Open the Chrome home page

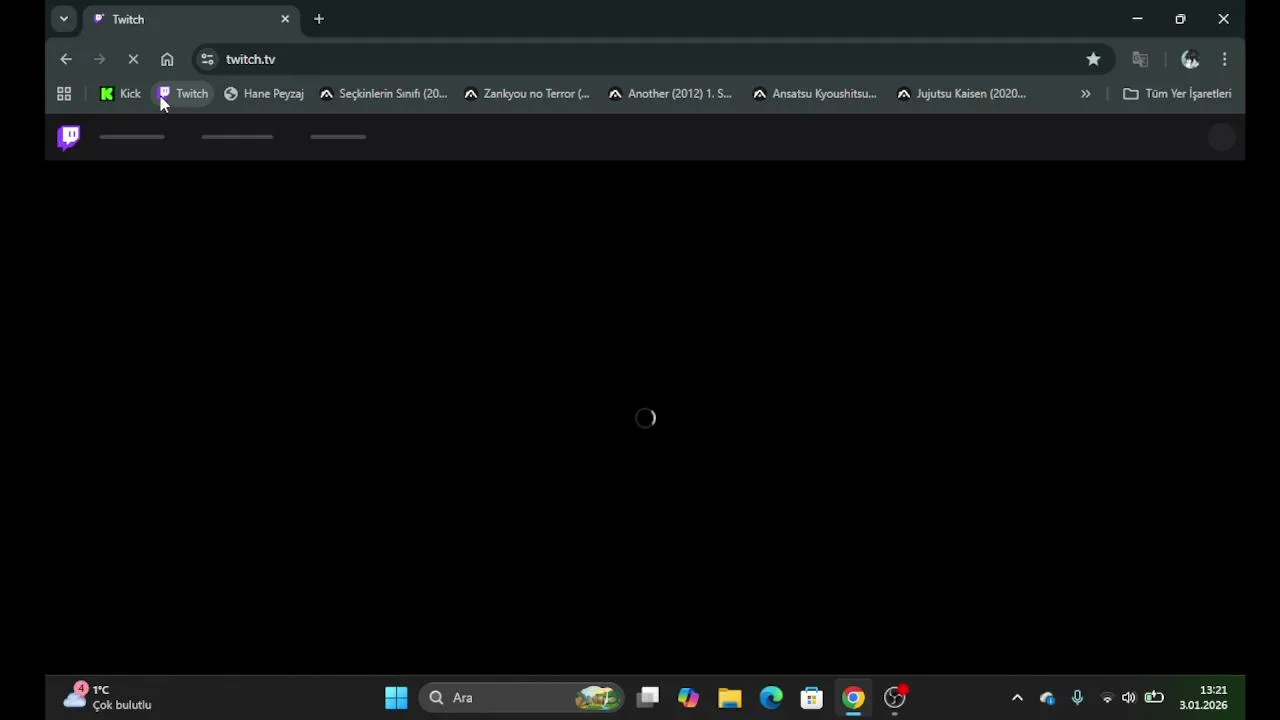[167, 59]
